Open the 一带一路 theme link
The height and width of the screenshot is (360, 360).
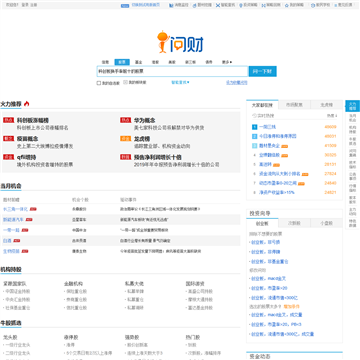click(x=11, y=230)
